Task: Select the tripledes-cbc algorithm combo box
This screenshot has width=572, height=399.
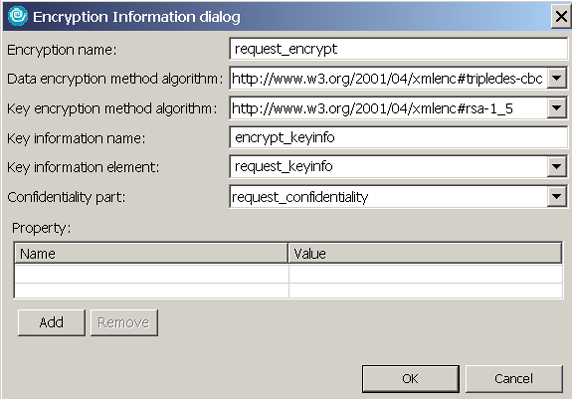Action: click(x=388, y=78)
